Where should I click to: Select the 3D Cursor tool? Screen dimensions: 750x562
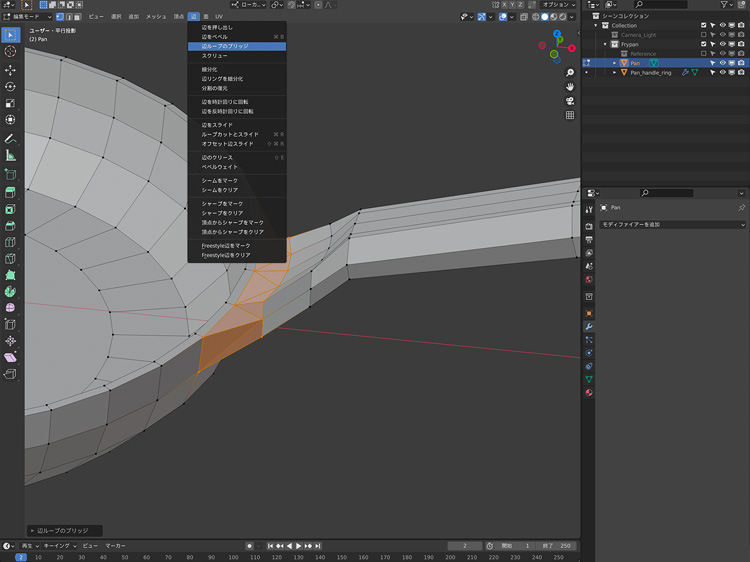click(x=10, y=51)
